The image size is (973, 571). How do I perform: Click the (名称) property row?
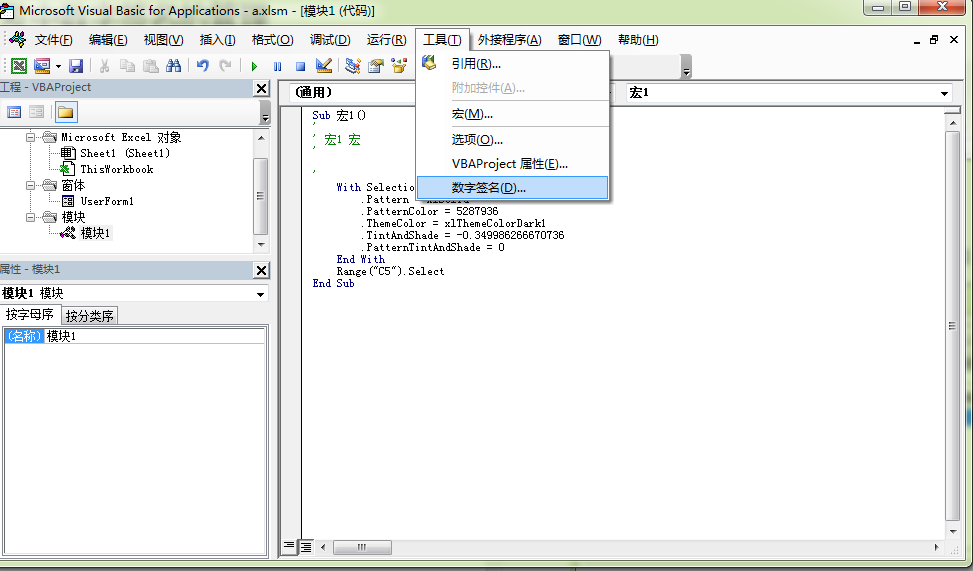pyautogui.click(x=134, y=336)
